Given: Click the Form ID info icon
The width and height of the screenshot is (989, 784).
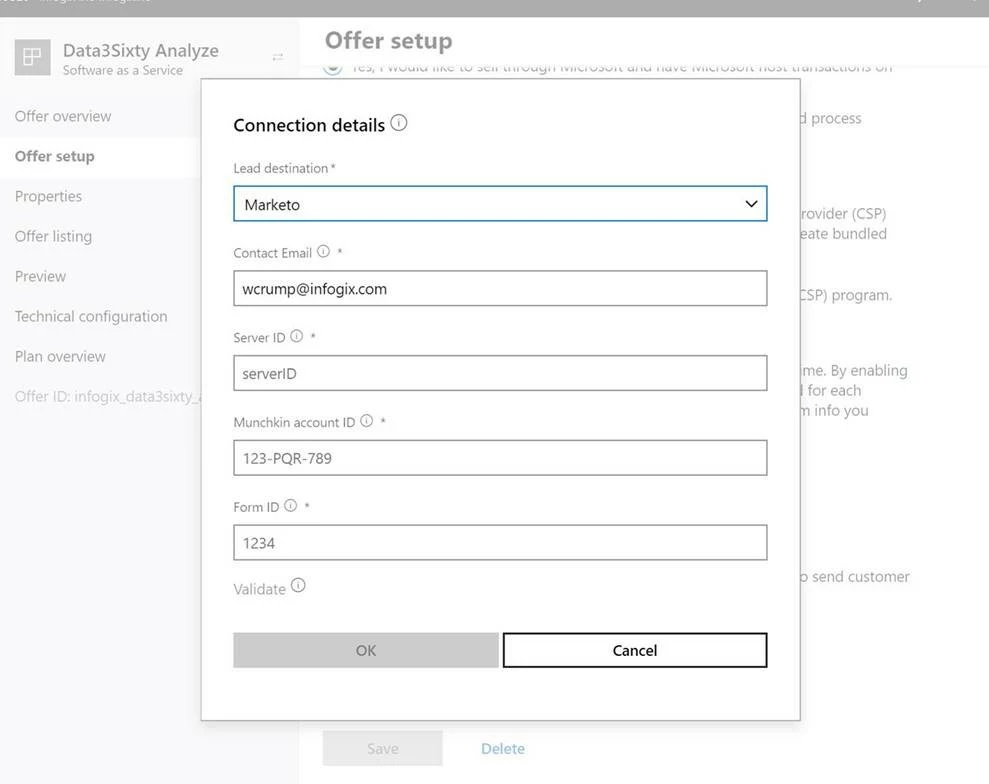Looking at the screenshot, I should (x=290, y=505).
